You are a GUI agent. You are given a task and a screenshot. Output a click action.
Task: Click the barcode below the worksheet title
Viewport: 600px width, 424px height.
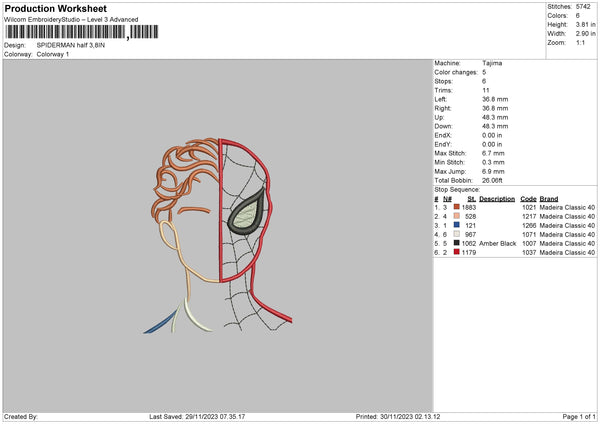pos(65,32)
